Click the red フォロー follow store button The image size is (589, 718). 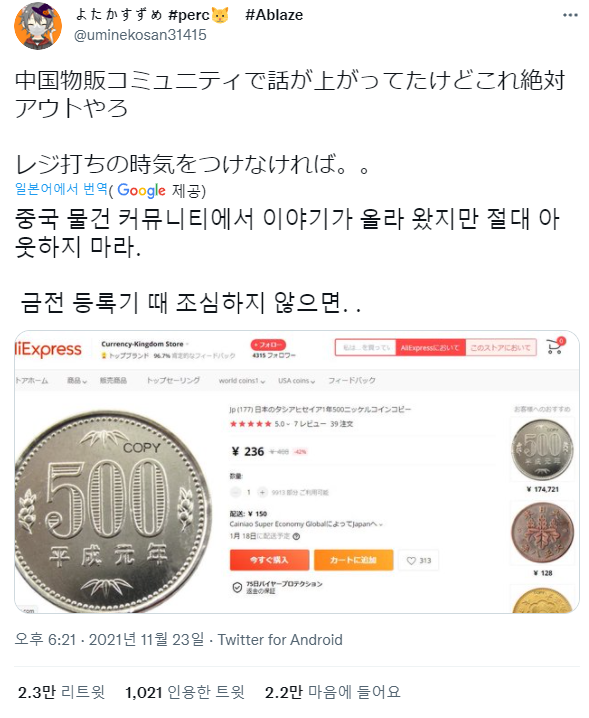click(268, 344)
